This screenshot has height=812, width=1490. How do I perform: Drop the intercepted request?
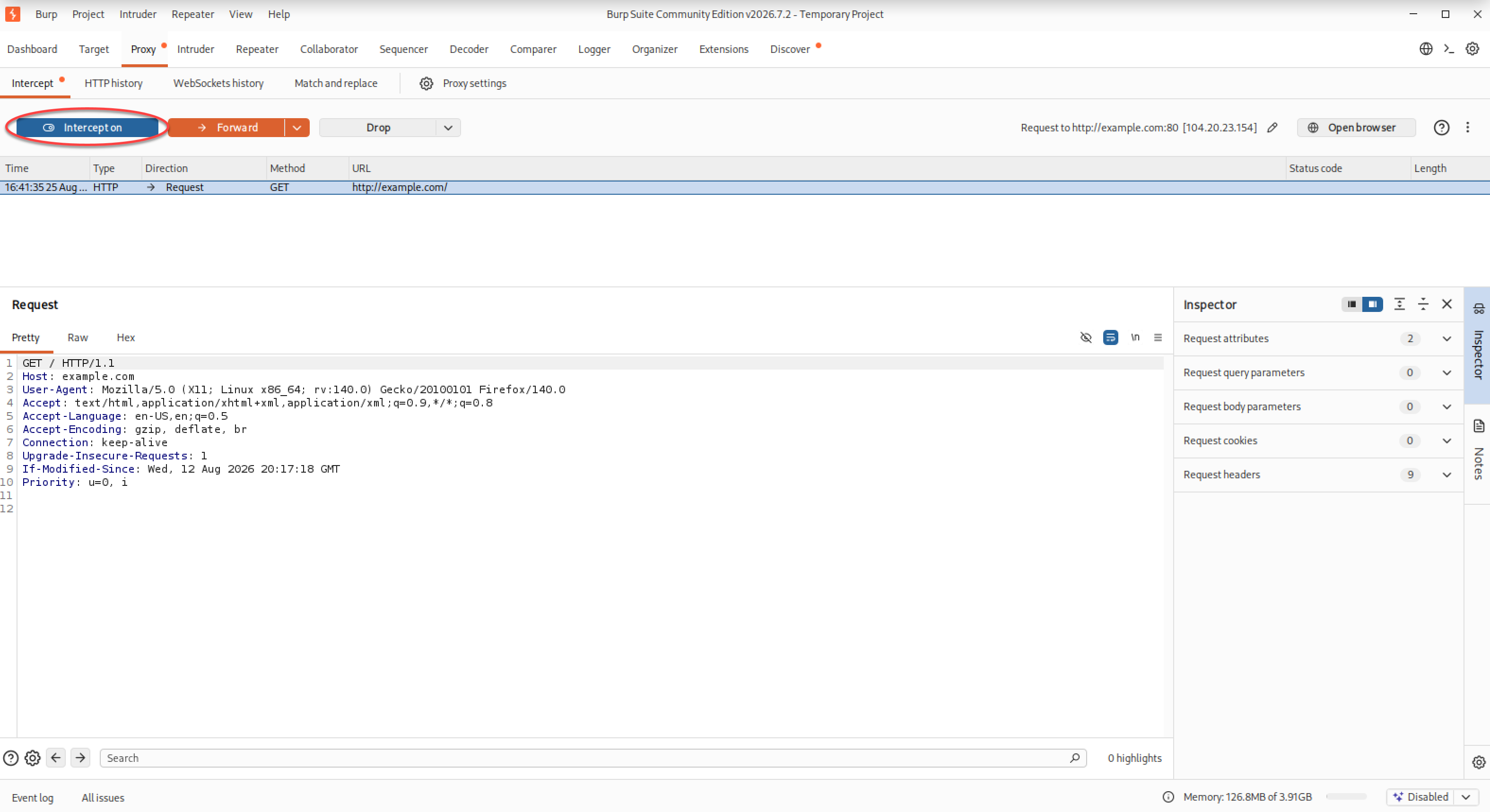coord(378,128)
